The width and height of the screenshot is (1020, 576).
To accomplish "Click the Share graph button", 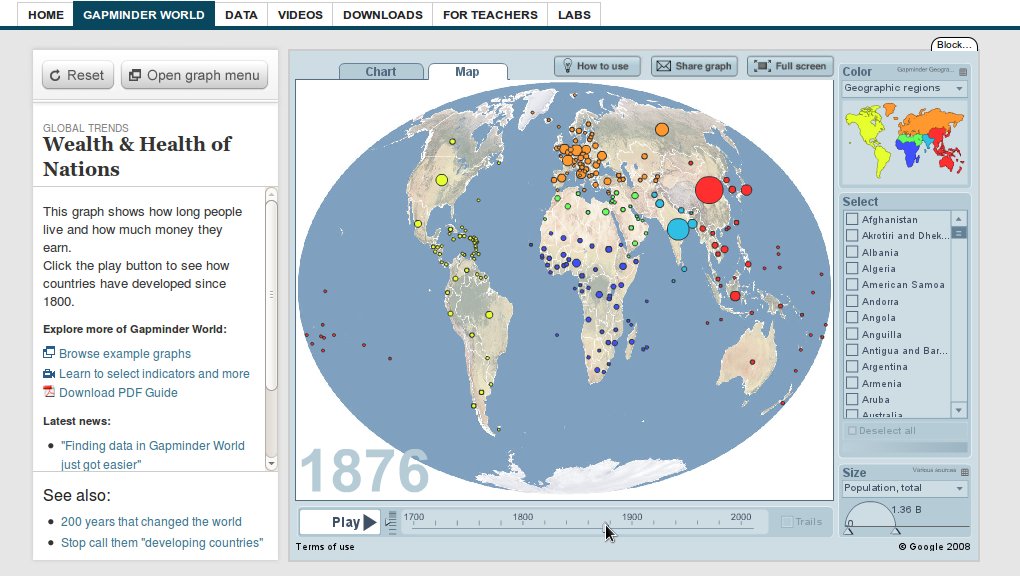I will coord(694,66).
